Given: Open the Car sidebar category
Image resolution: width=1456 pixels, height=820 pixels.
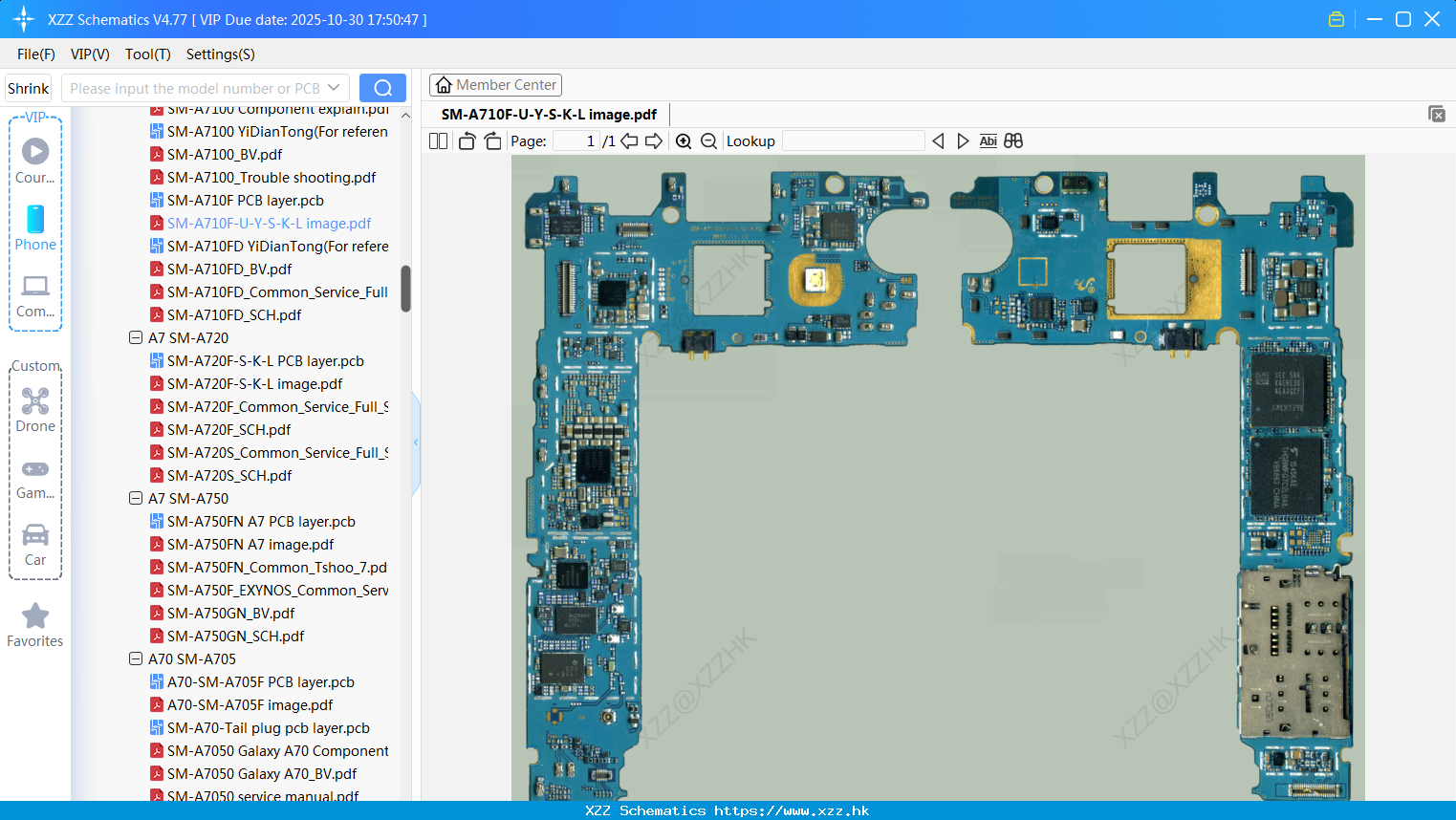Looking at the screenshot, I should click(35, 545).
